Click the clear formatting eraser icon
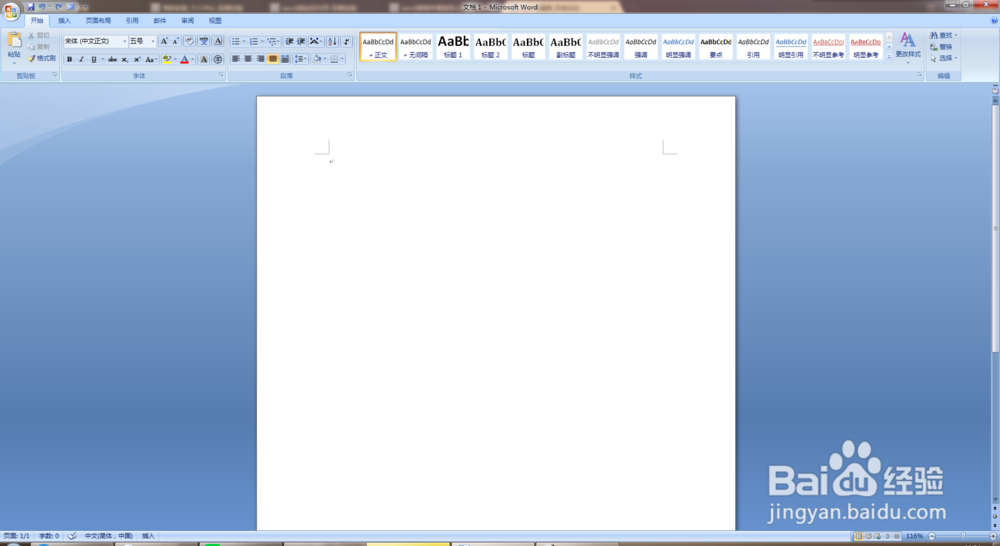The height and width of the screenshot is (546, 1000). (x=189, y=41)
